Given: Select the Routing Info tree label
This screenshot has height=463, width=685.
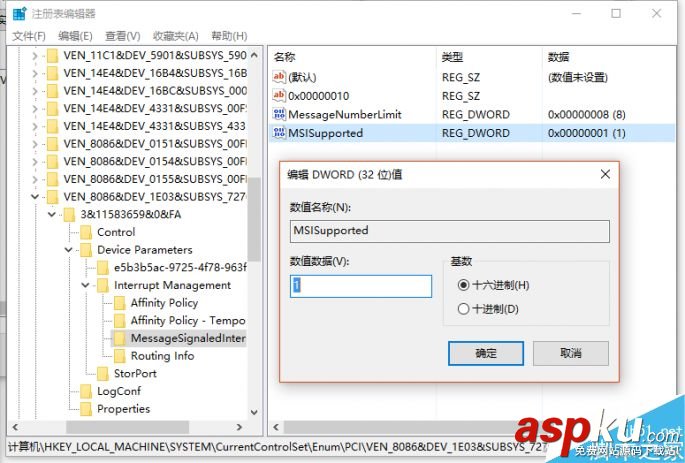Looking at the screenshot, I should pyautogui.click(x=163, y=356).
